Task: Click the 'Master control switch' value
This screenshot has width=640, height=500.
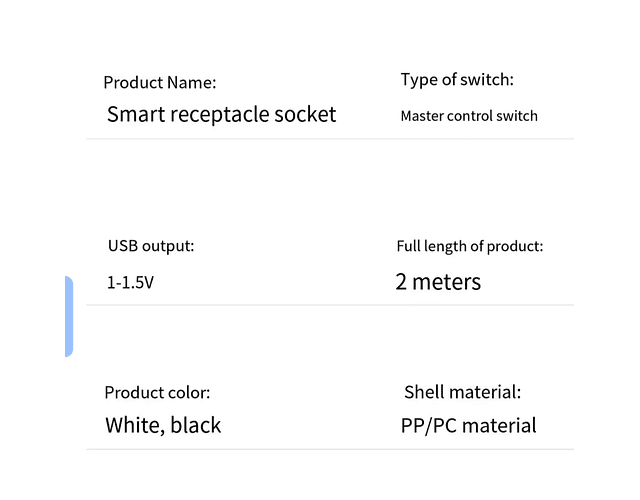Action: (x=469, y=116)
